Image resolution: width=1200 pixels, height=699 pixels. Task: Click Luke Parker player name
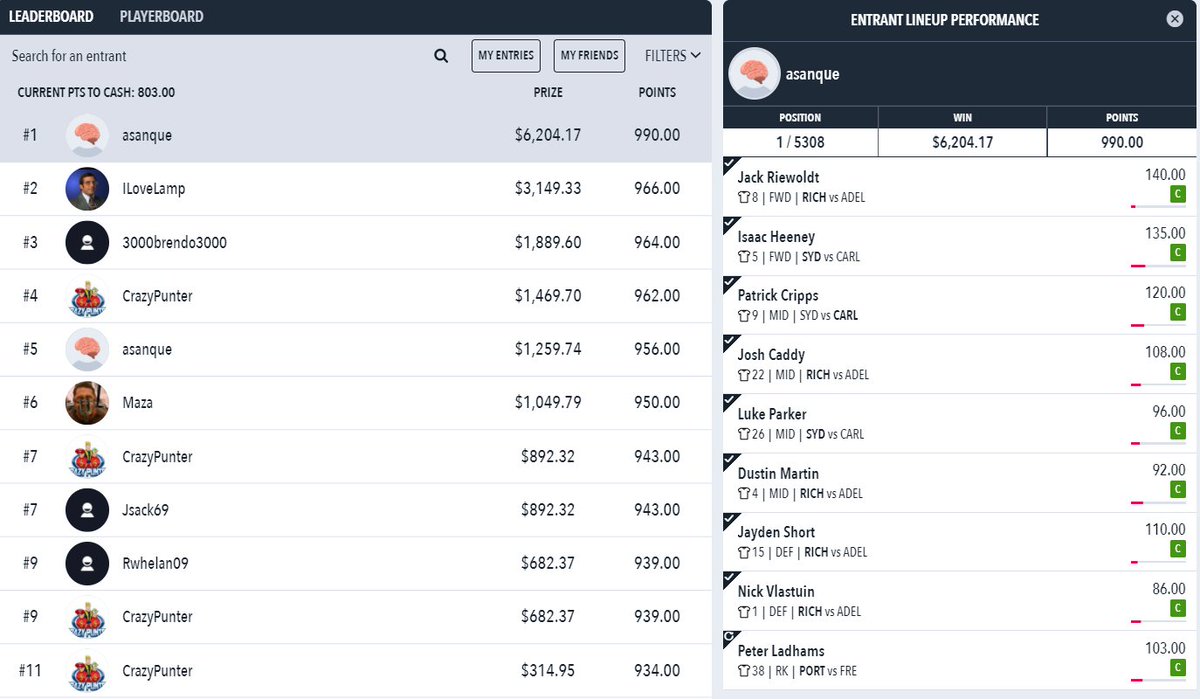pyautogui.click(x=772, y=414)
